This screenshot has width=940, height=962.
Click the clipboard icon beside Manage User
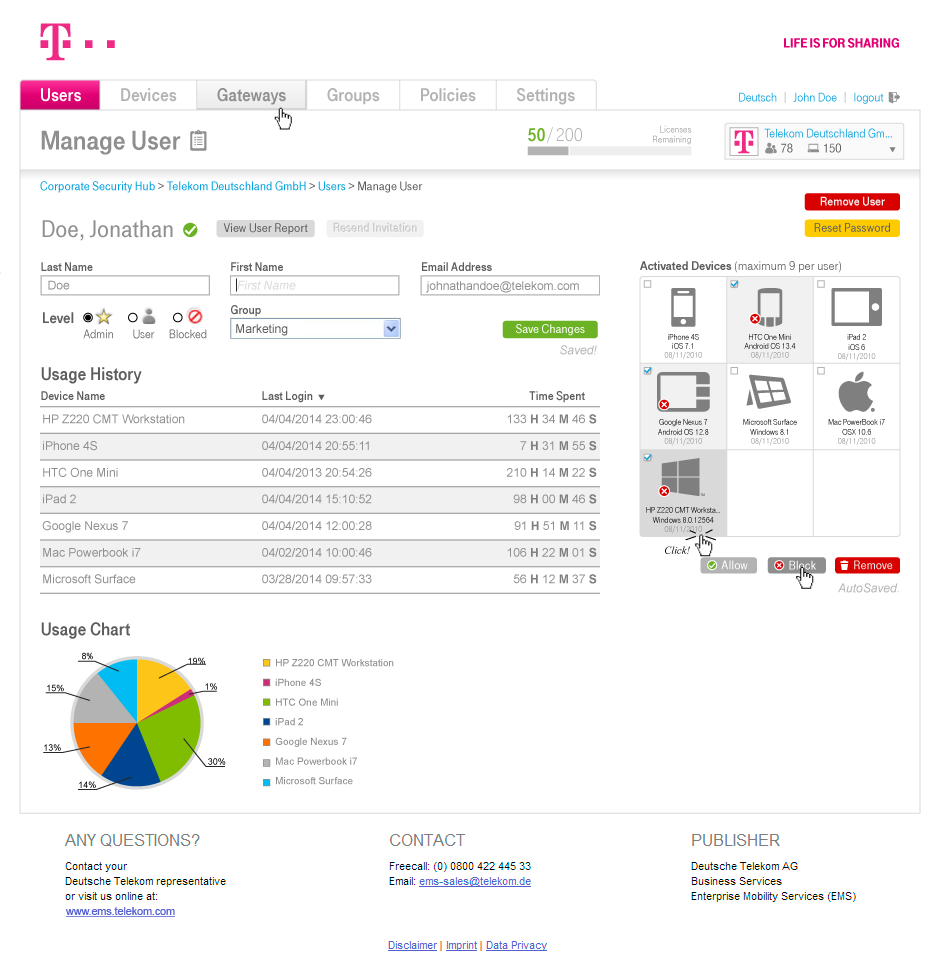[198, 141]
